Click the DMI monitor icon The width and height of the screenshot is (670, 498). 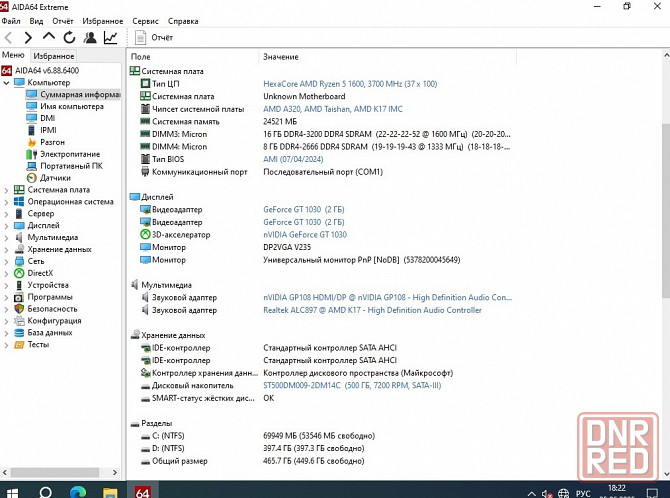point(32,118)
